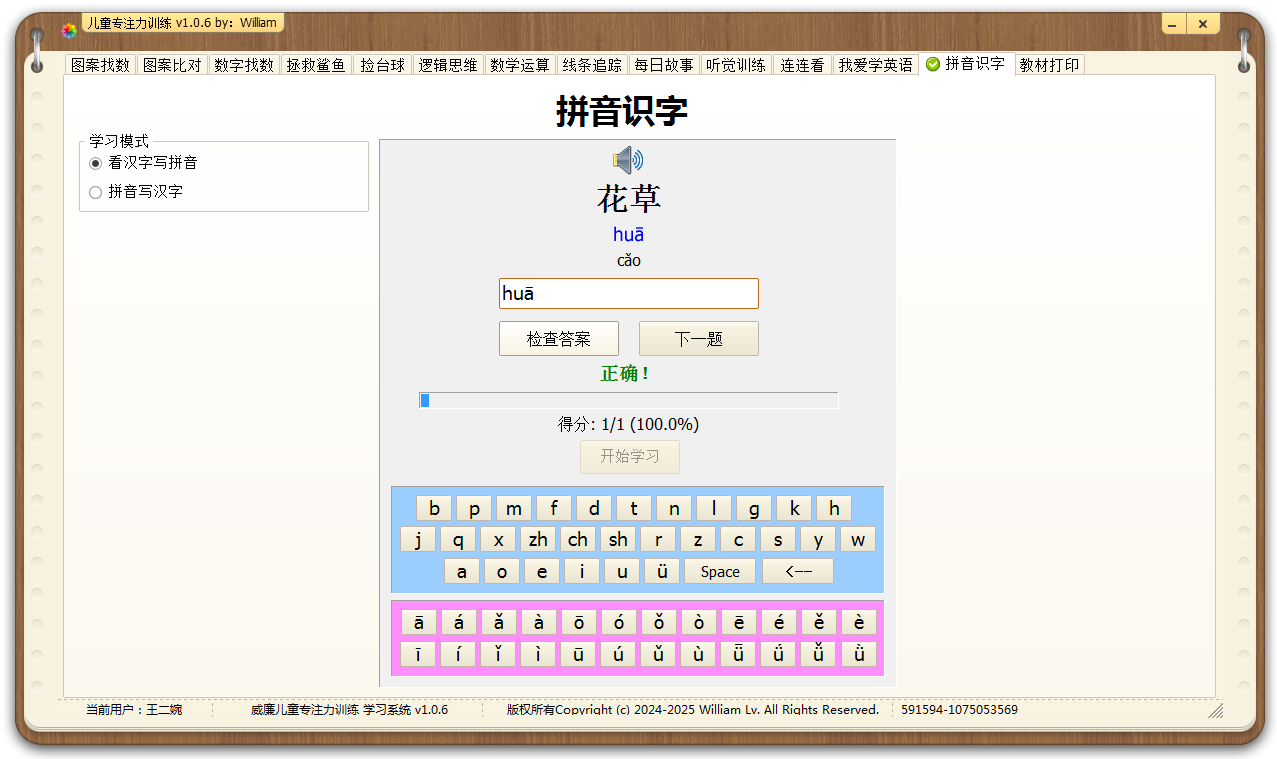Tap the second-tone ú key
The image size is (1277, 759).
619,654
